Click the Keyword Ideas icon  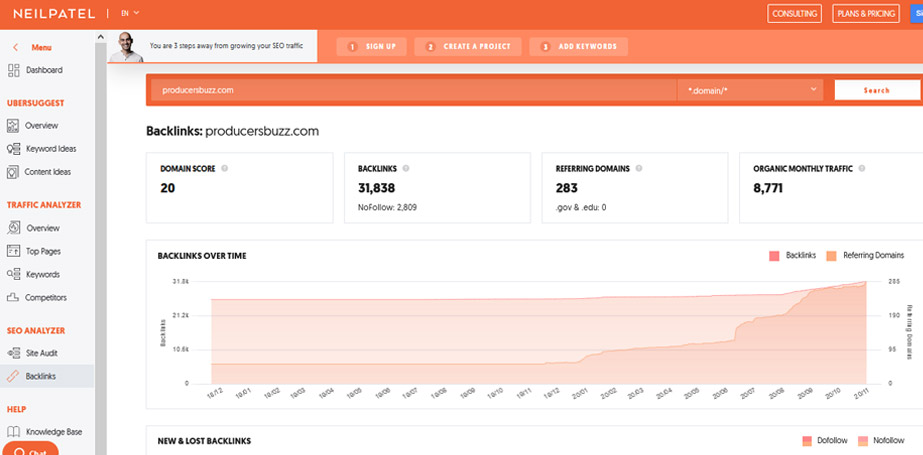[14, 149]
